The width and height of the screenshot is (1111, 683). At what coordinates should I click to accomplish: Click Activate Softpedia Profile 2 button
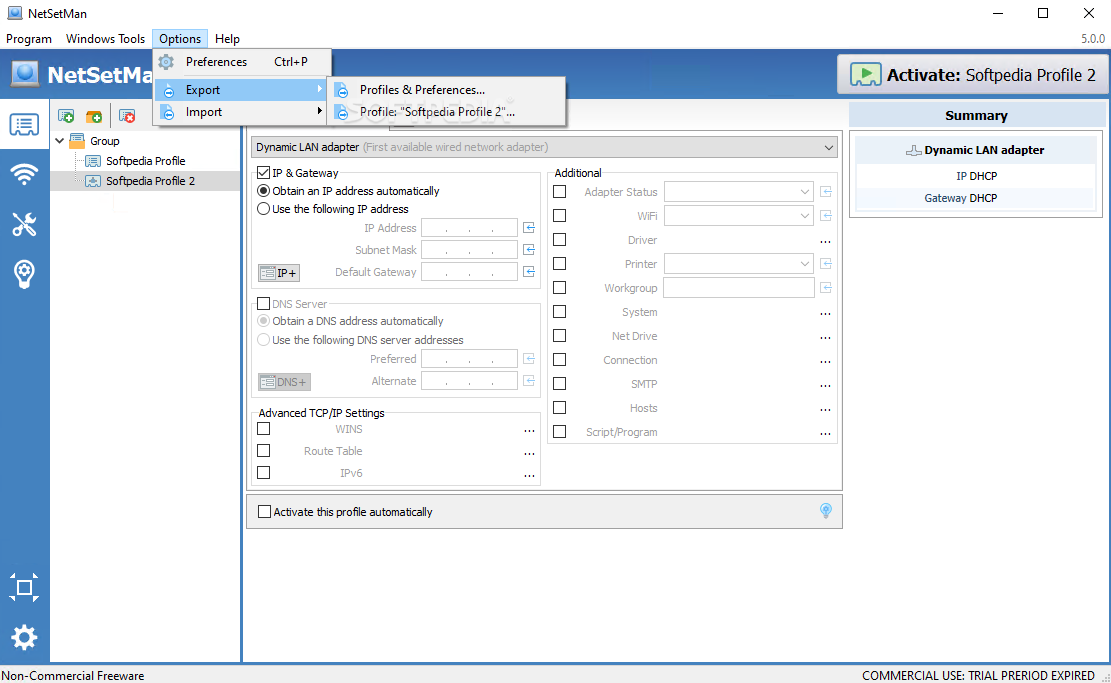[x=973, y=74]
